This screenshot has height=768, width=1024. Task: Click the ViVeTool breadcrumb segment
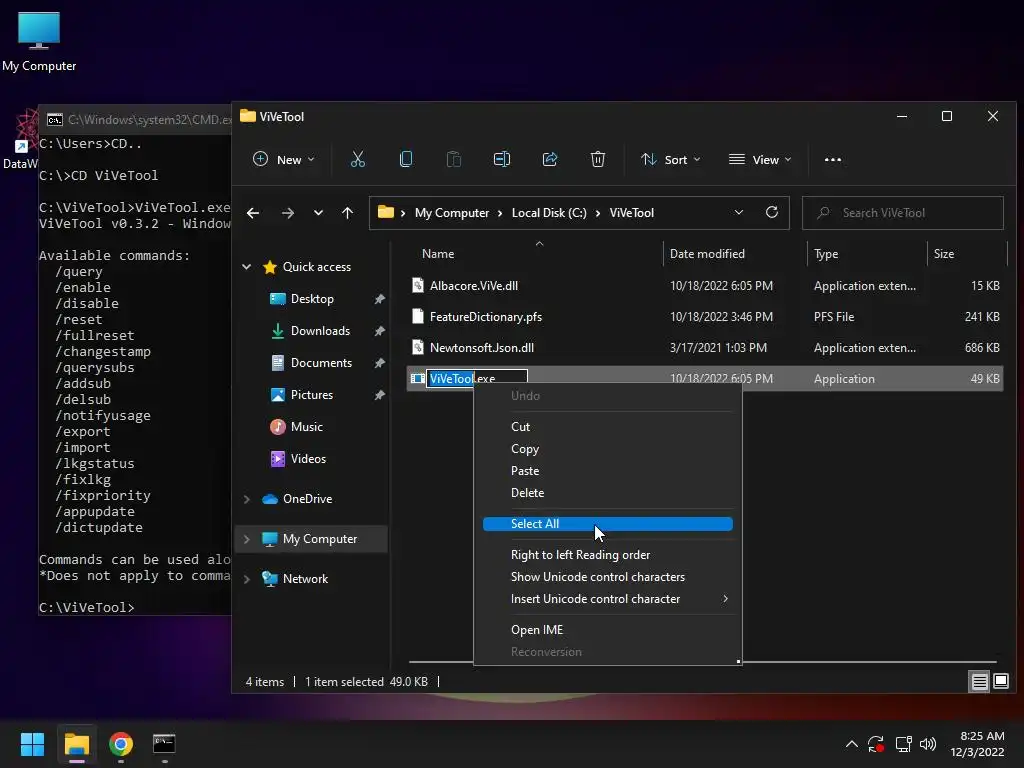(x=632, y=213)
